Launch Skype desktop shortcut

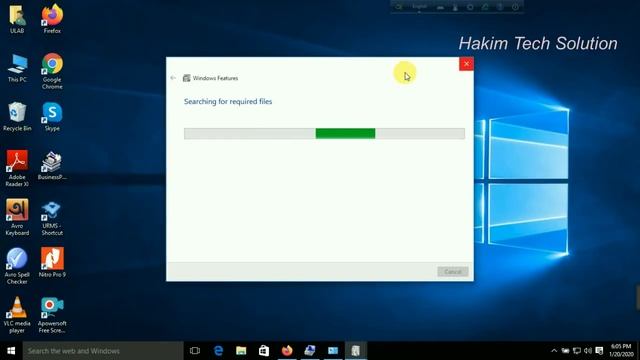[52, 116]
